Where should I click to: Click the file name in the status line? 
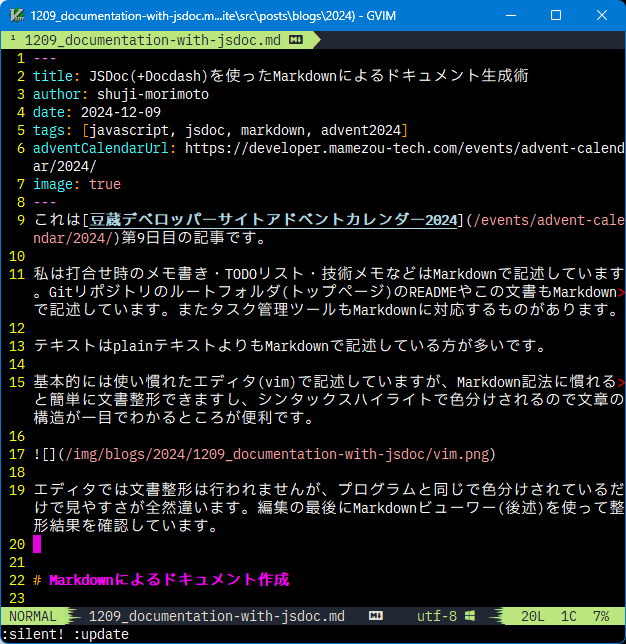pos(216,616)
